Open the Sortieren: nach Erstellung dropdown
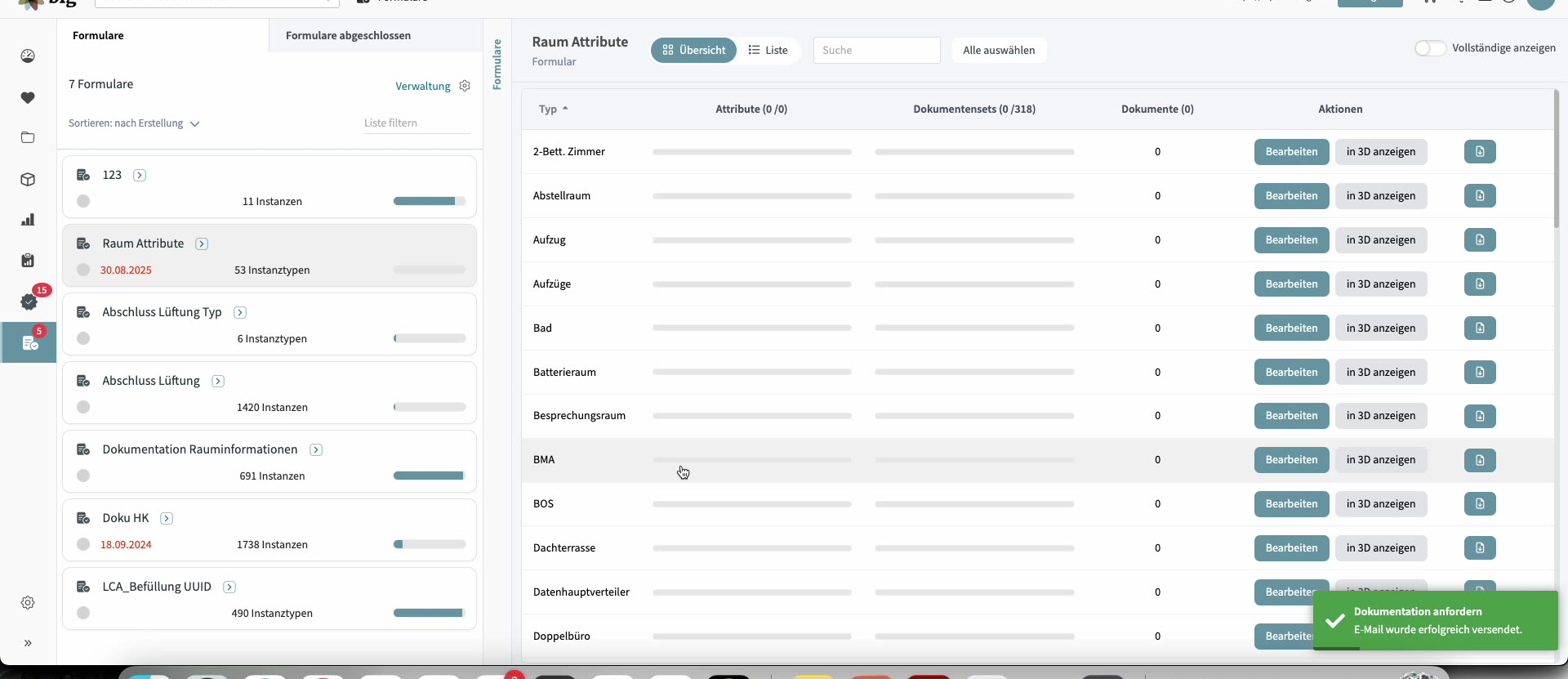The height and width of the screenshot is (679, 1568). (134, 123)
